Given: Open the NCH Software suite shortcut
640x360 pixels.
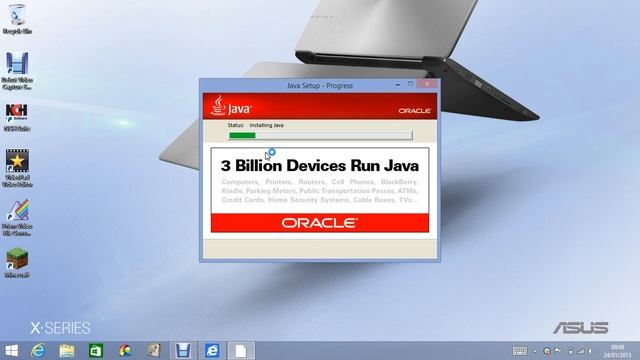Looking at the screenshot, I should click(17, 117).
